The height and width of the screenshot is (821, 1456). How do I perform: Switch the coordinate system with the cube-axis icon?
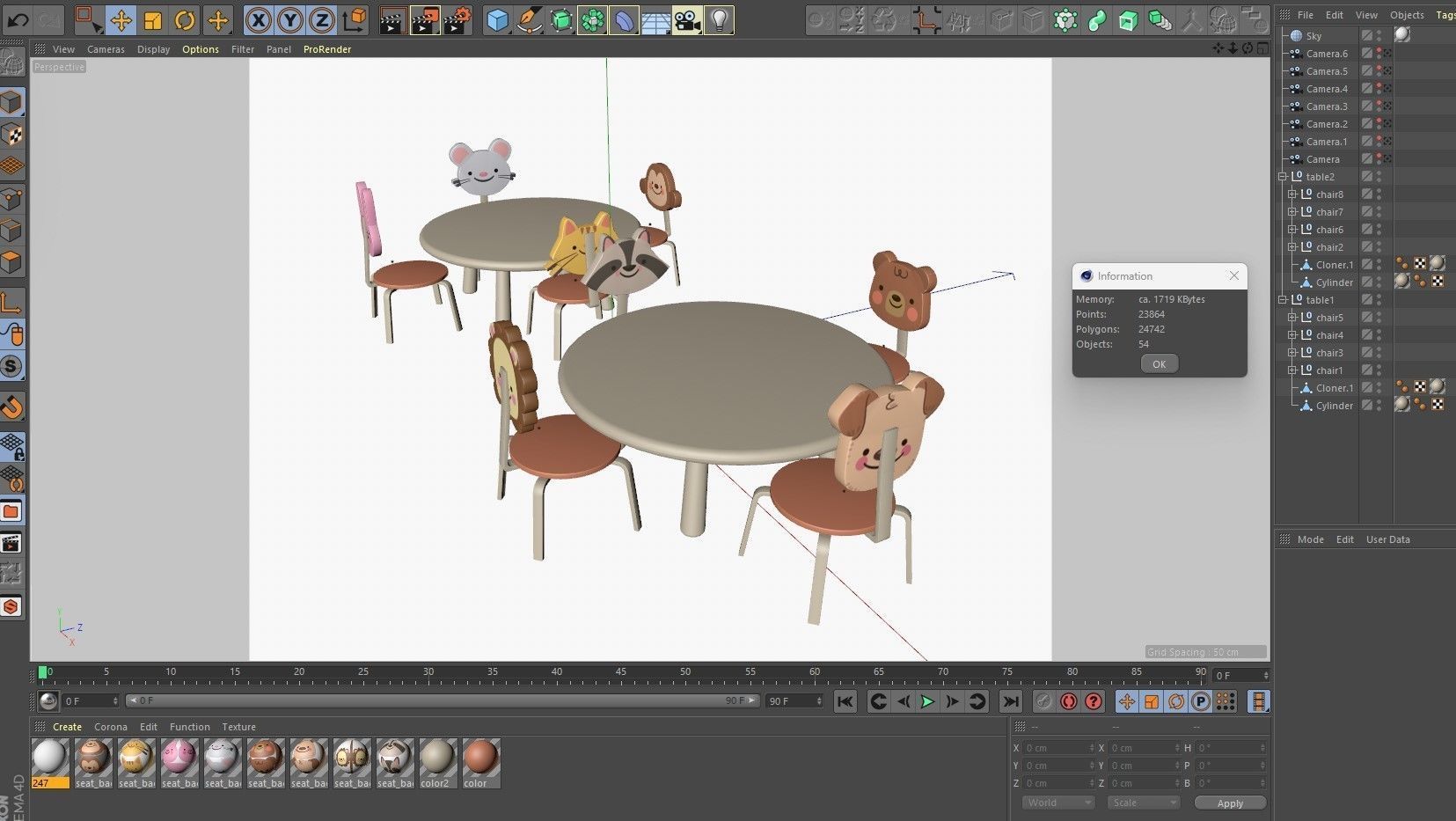pos(355,19)
